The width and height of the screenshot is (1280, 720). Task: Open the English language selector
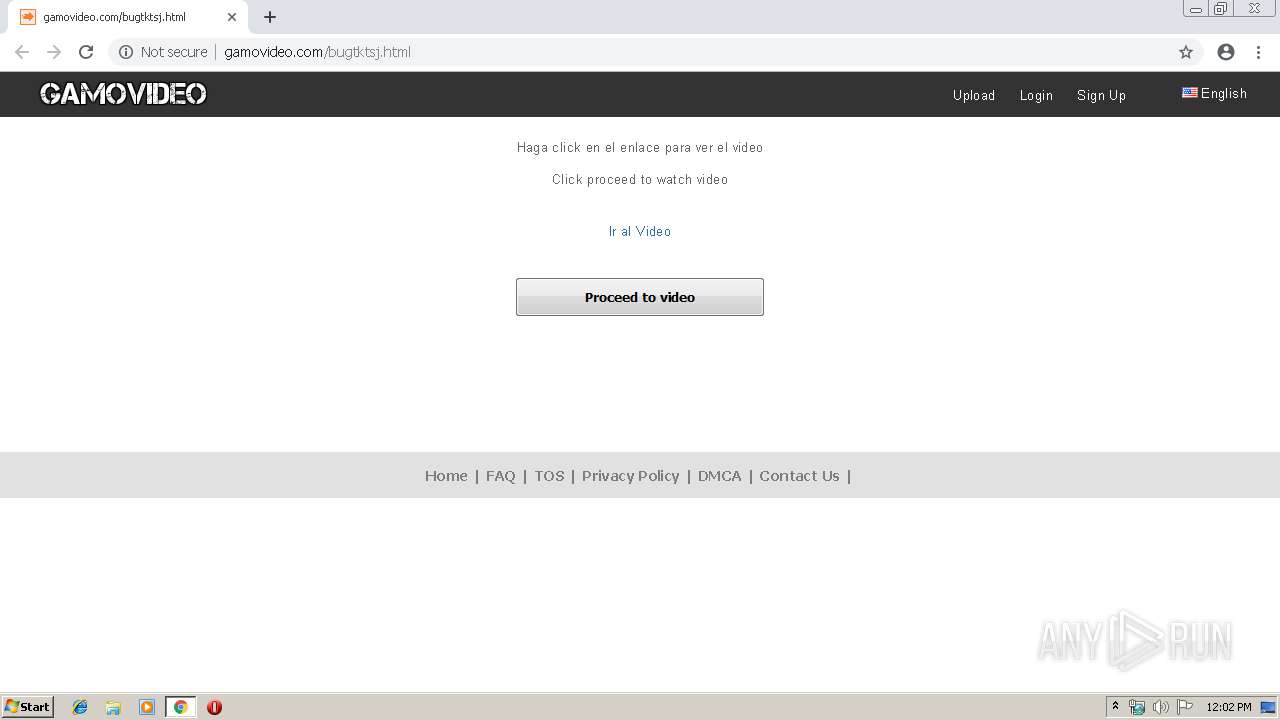point(1214,93)
